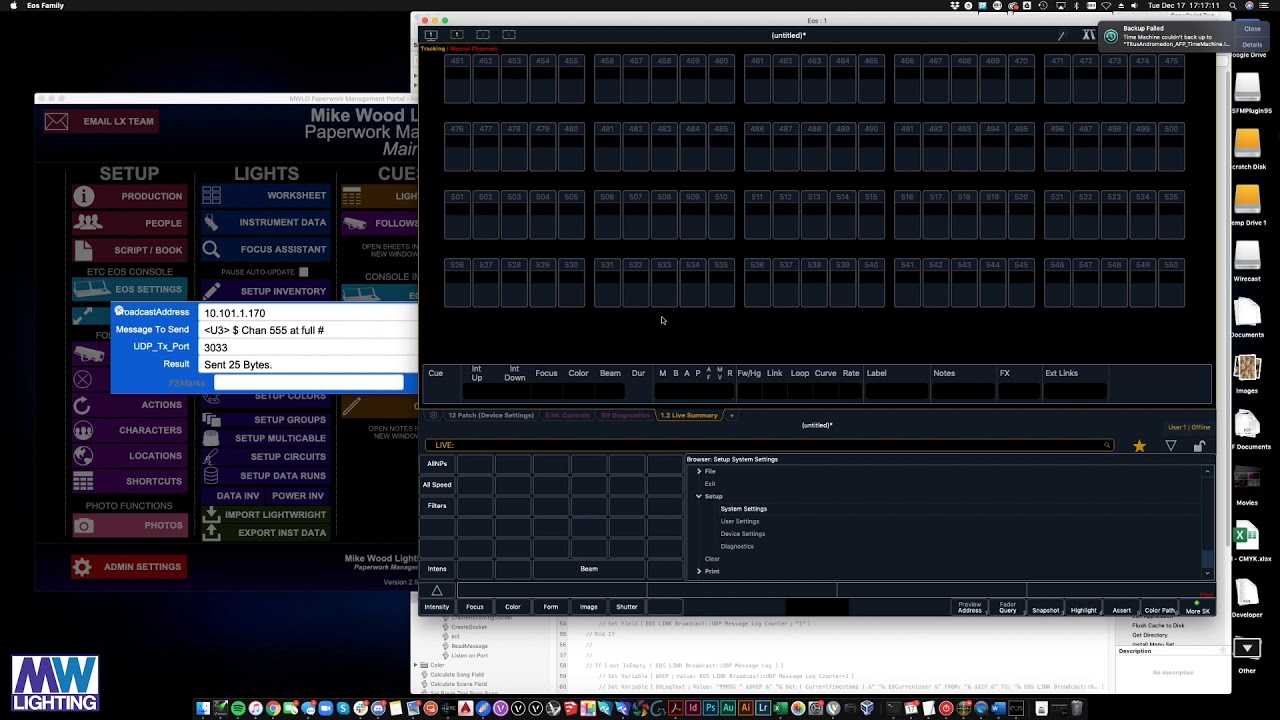Click the EOS Settings console icon
Screen dimensions: 1280x720
pos(92,289)
